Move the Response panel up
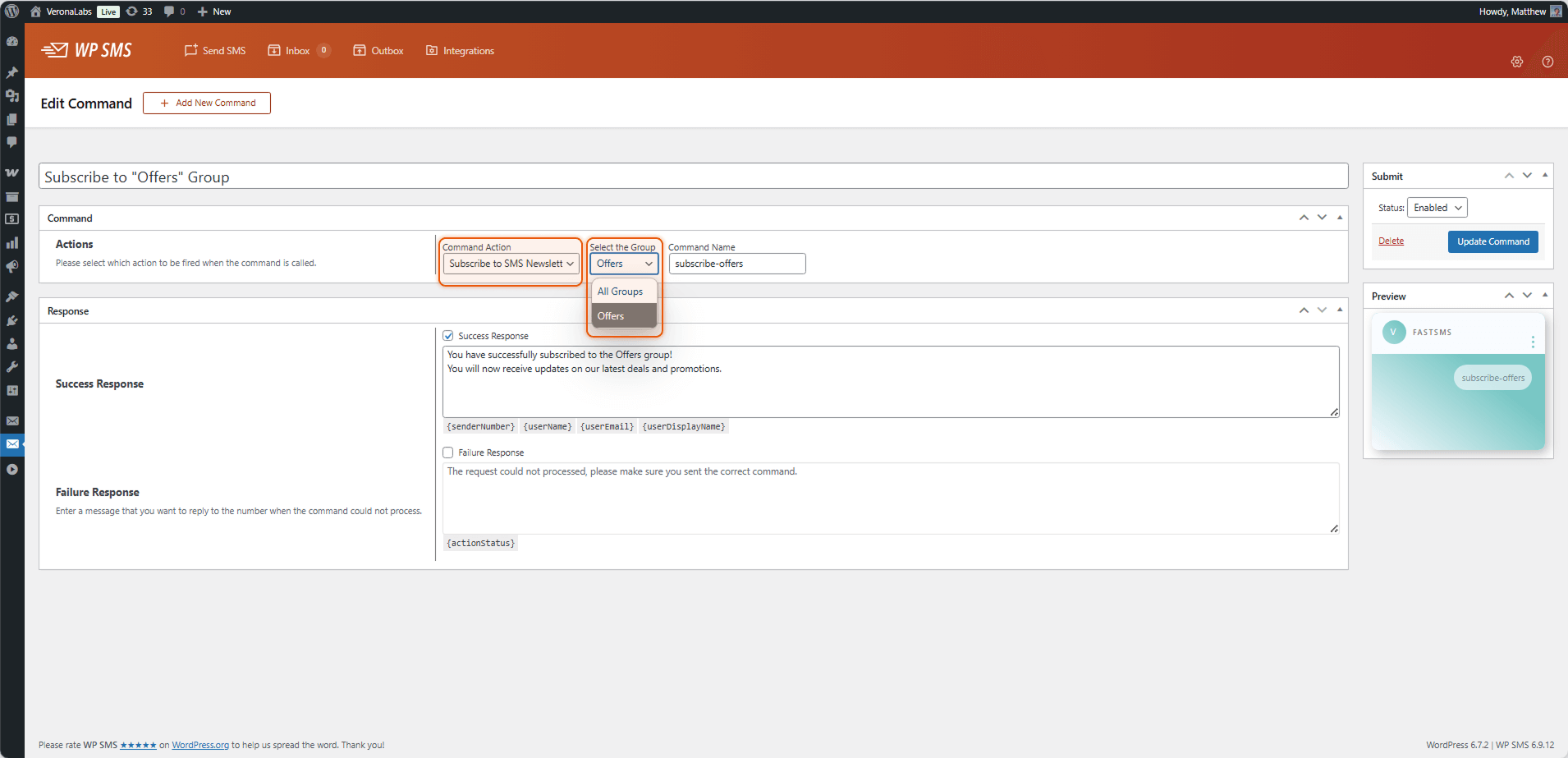This screenshot has width=1568, height=758. [x=1304, y=310]
